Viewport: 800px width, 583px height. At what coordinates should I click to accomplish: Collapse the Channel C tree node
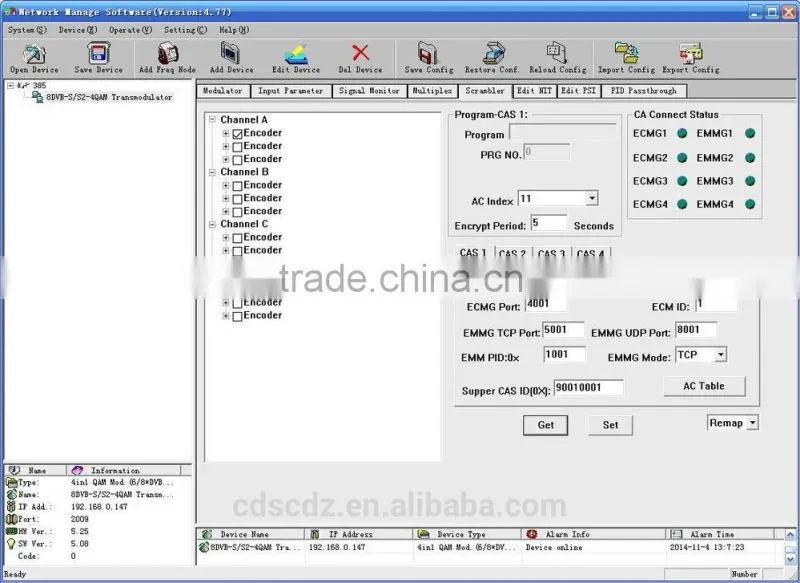tap(212, 224)
